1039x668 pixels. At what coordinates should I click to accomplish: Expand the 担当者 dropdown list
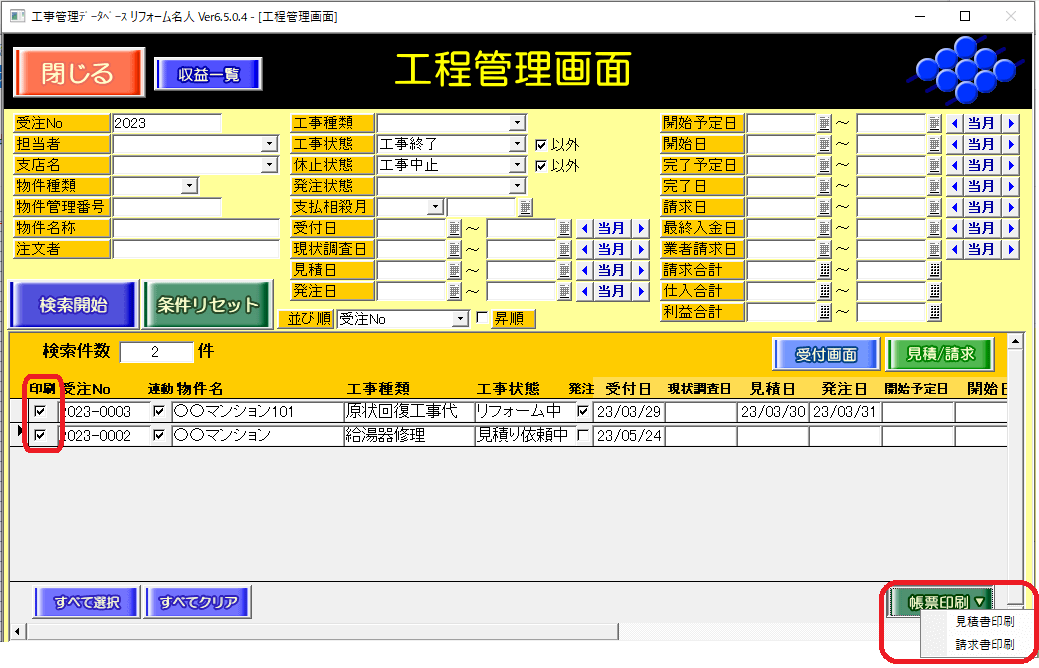click(x=269, y=144)
